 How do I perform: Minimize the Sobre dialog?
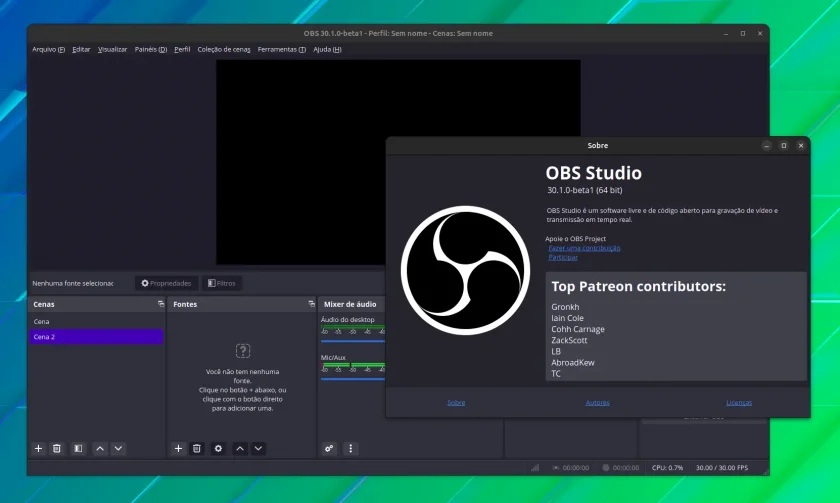point(767,146)
